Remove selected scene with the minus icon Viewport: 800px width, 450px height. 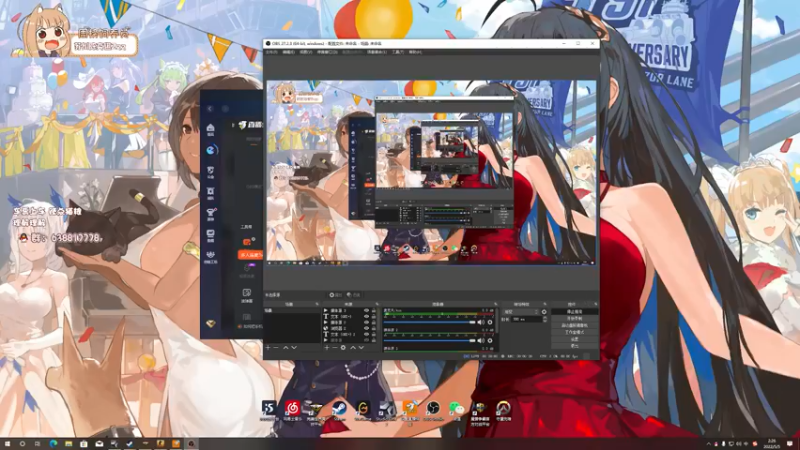click(x=276, y=347)
